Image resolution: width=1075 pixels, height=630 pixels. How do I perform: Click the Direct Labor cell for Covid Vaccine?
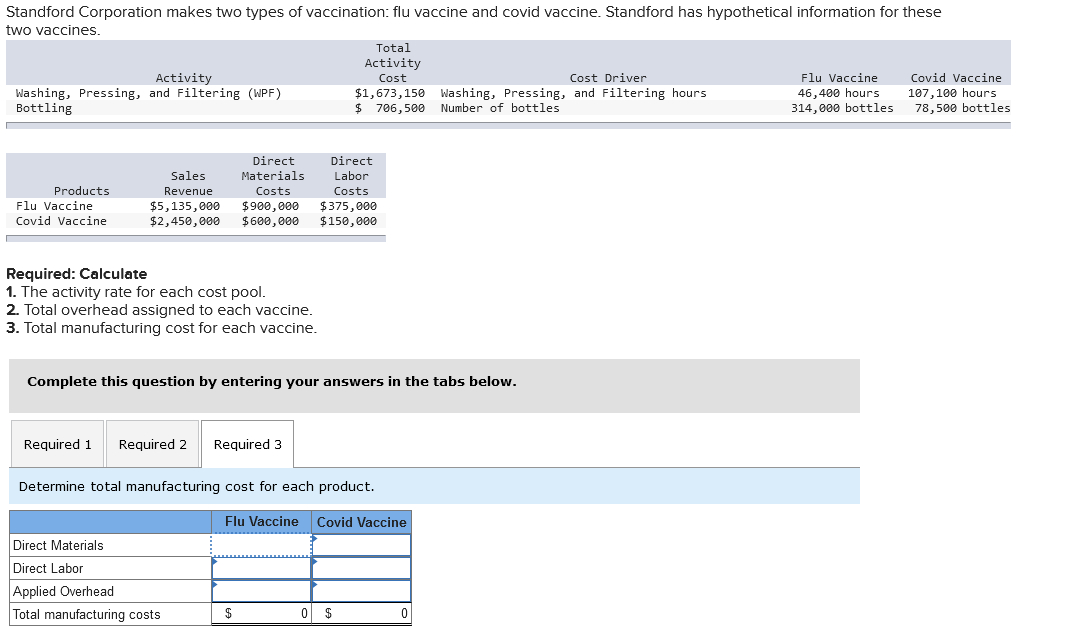click(x=361, y=567)
